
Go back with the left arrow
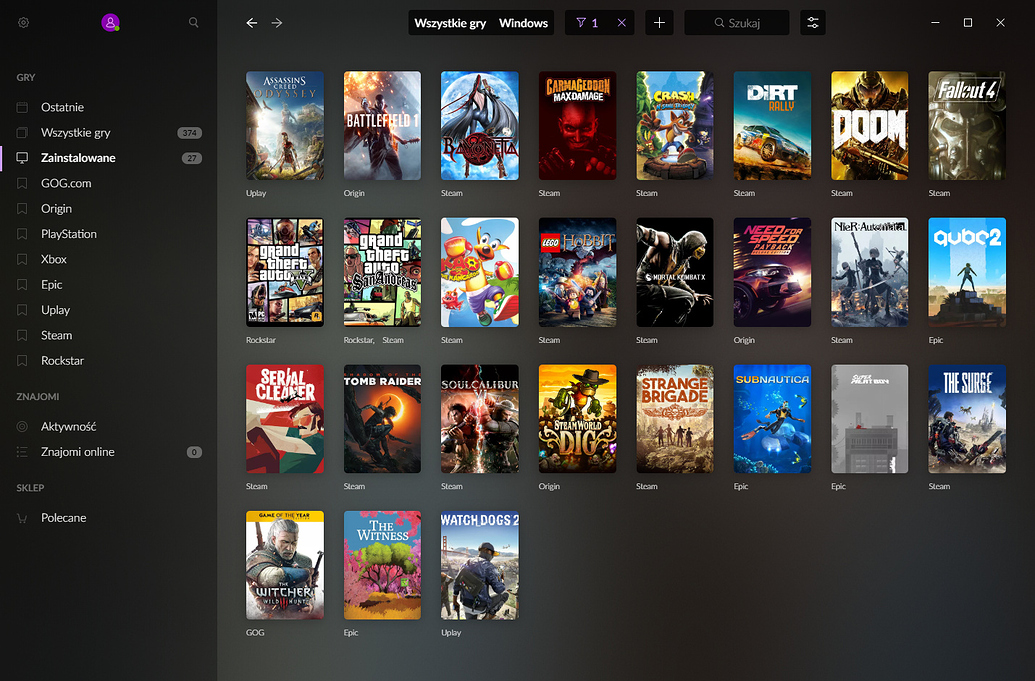point(251,23)
